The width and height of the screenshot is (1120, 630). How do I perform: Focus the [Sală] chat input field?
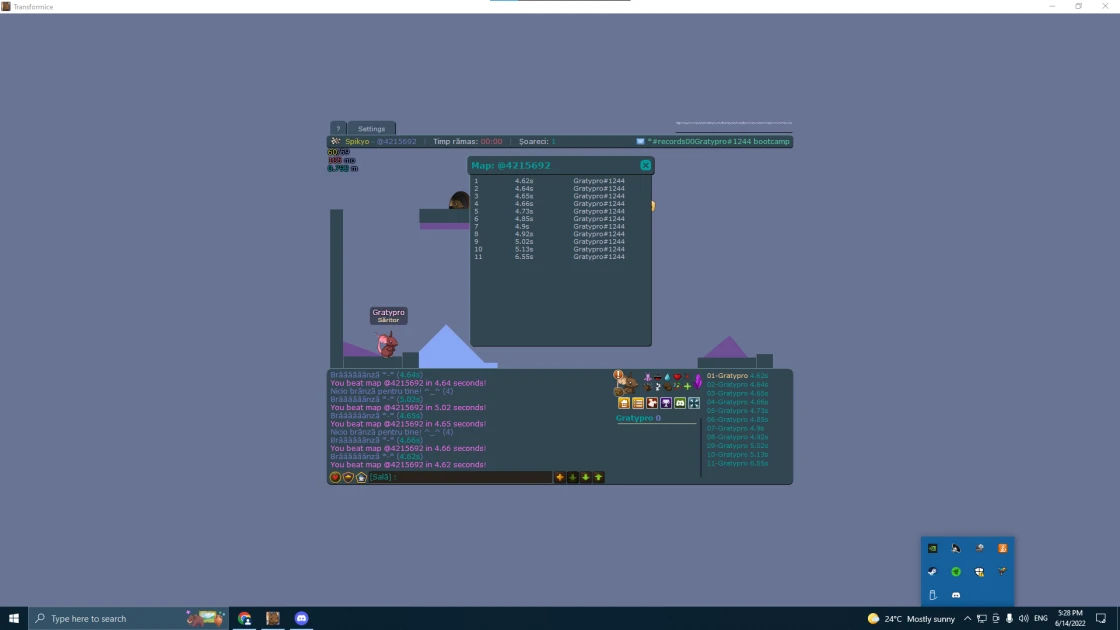(460, 477)
